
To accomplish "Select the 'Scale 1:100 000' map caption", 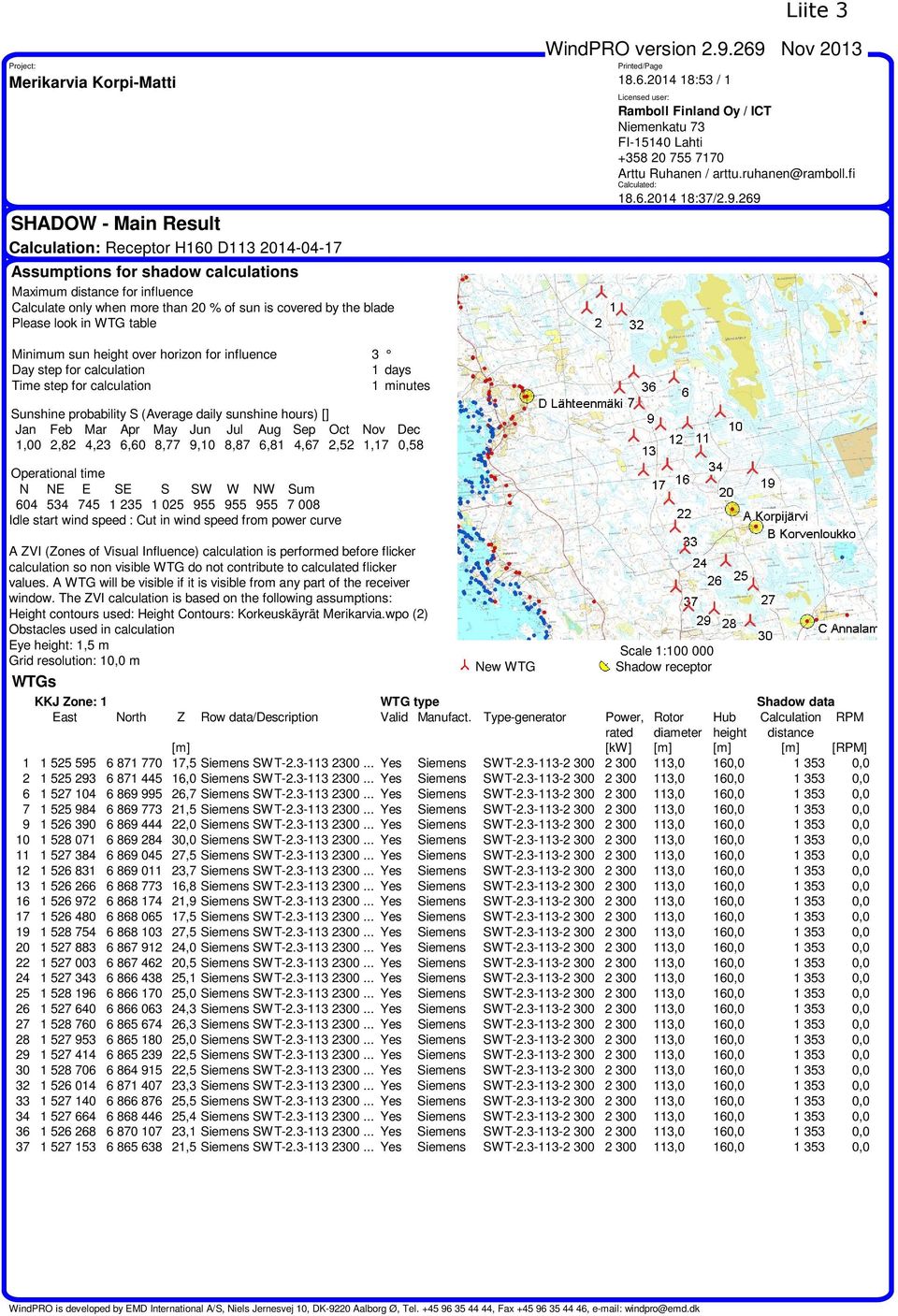I will 666,651.
